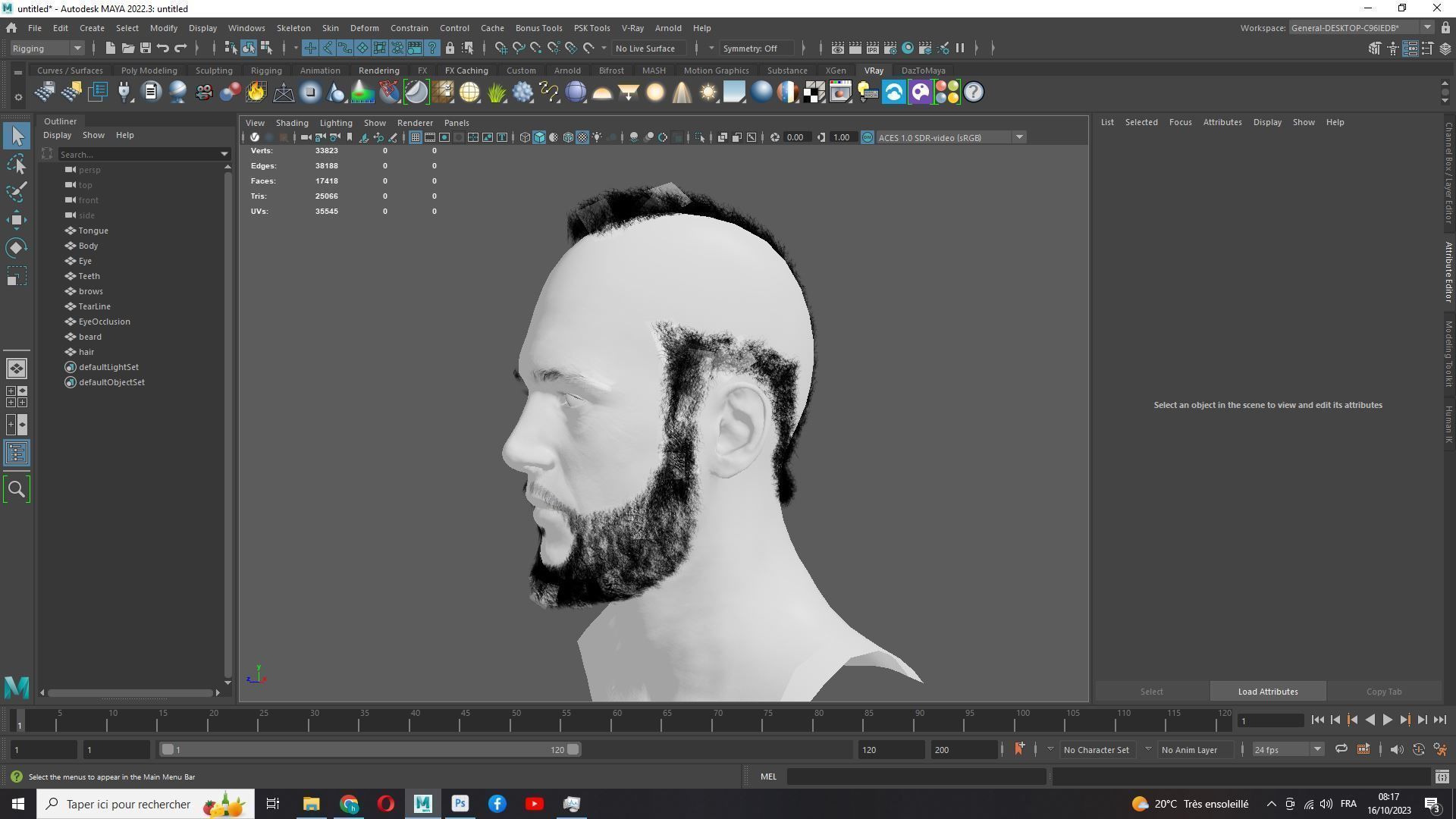Activate the Lasso Select tool
This screenshot has height=819, width=1456.
coord(17,164)
